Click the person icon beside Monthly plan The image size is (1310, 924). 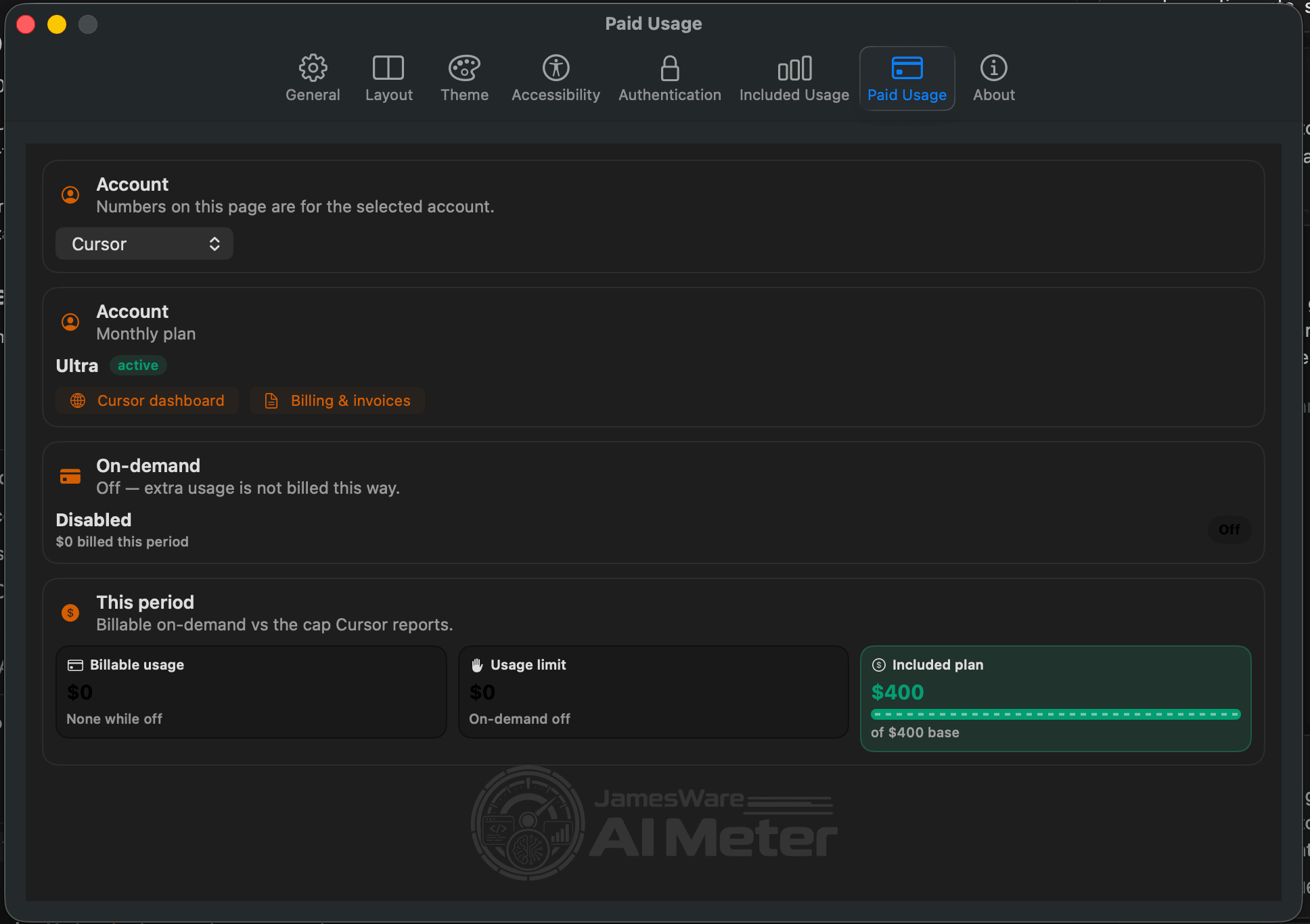point(70,322)
